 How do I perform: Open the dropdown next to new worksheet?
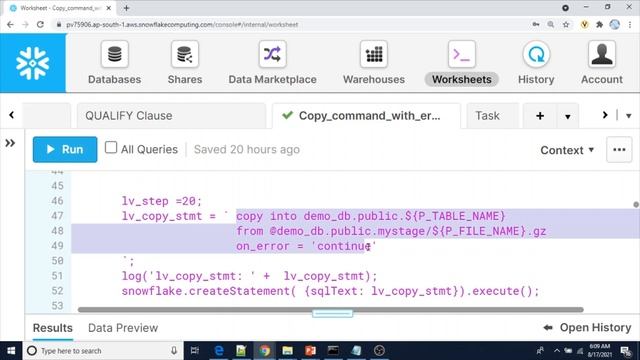tap(567, 116)
